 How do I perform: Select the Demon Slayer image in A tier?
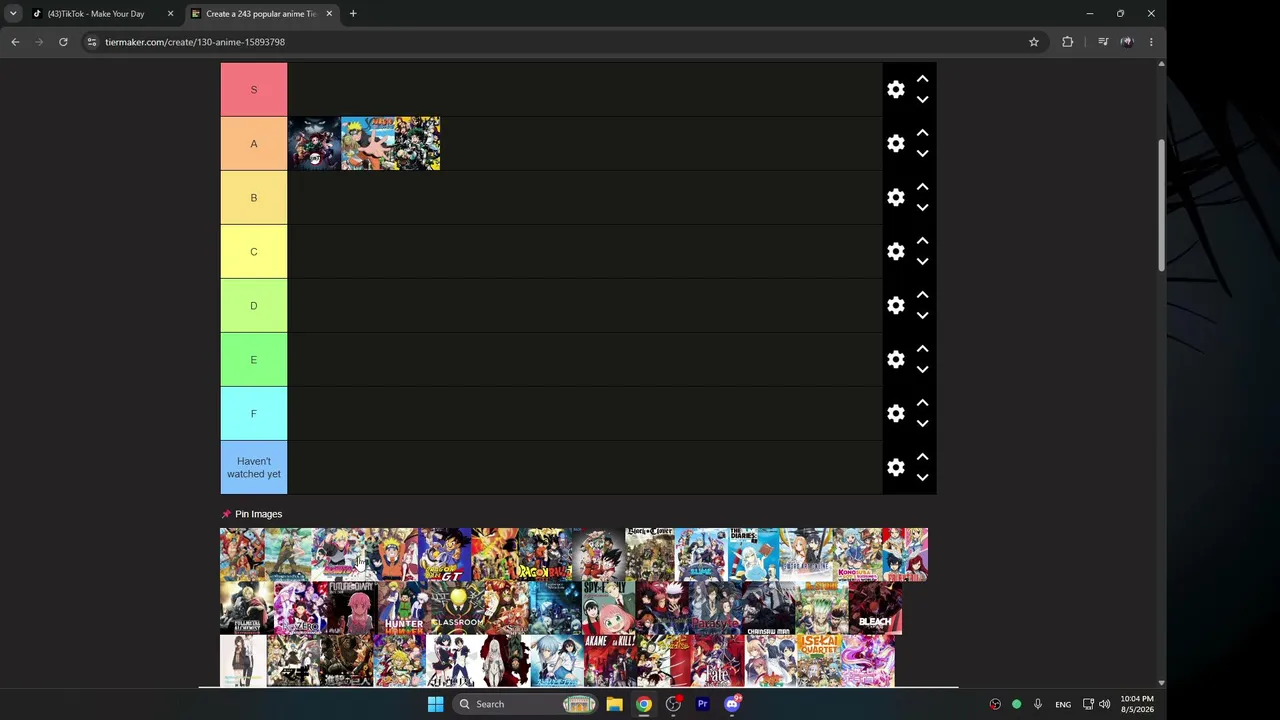coord(314,144)
